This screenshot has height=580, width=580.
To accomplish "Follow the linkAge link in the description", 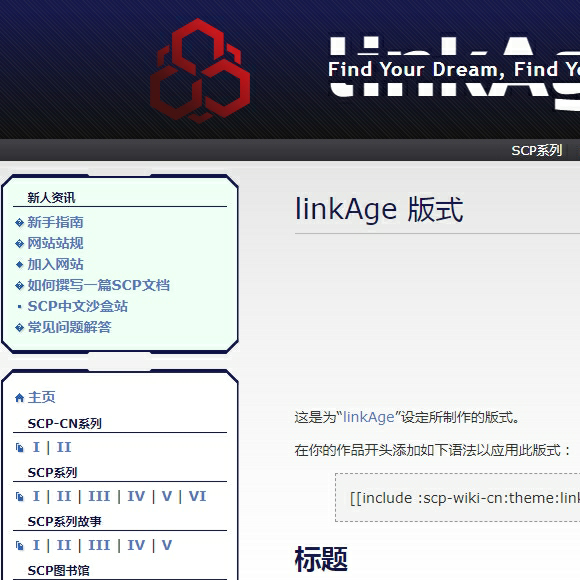I will 369,418.
